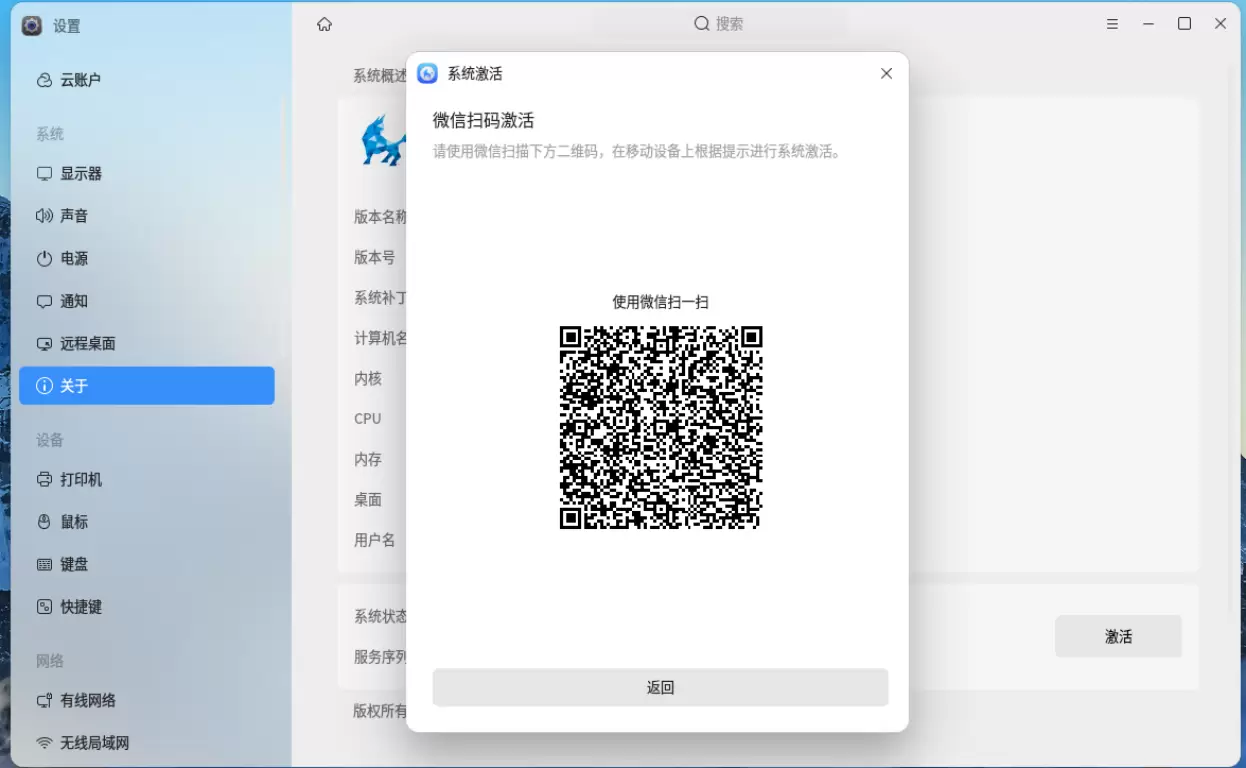Click the 关于 info icon in sidebar

[x=44, y=386]
